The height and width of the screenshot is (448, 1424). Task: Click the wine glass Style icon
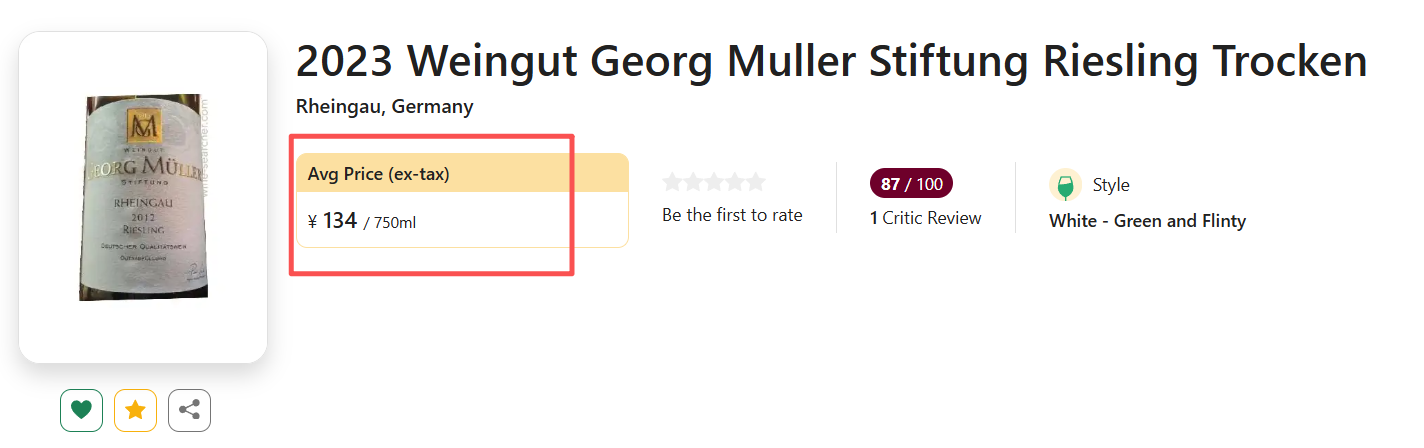1065,185
